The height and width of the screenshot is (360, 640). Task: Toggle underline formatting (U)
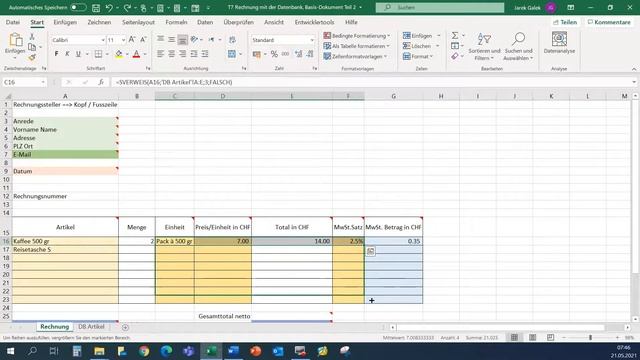(x=78, y=54)
